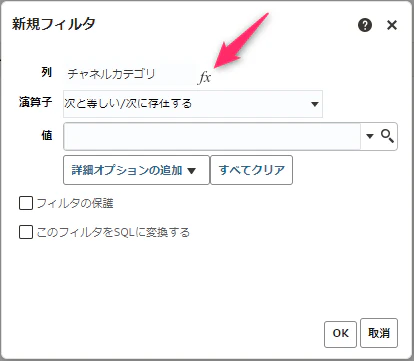
Task: Click the 値 label
Action: [x=47, y=135]
